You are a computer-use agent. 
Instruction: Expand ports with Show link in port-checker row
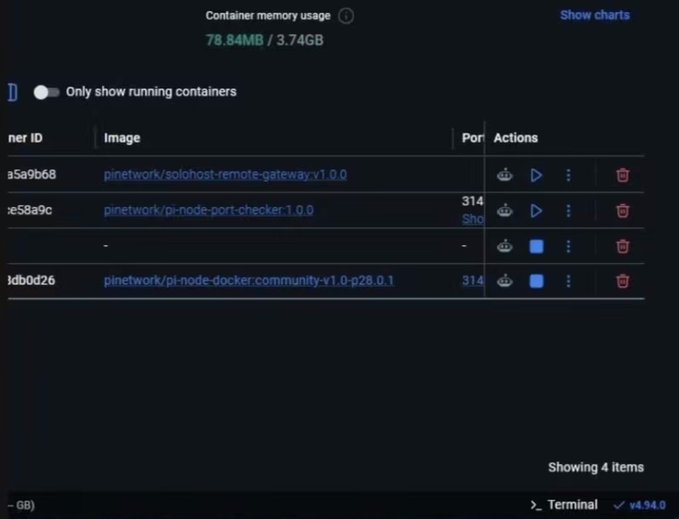click(472, 219)
